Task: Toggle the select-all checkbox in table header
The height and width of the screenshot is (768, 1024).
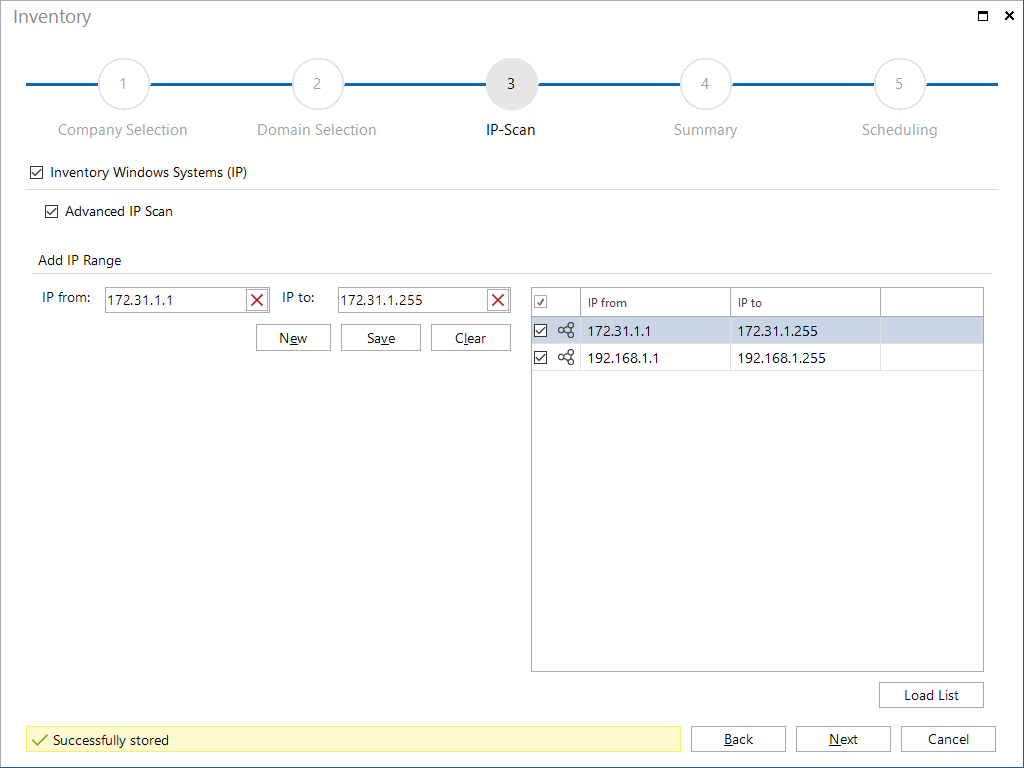Action: point(541,302)
